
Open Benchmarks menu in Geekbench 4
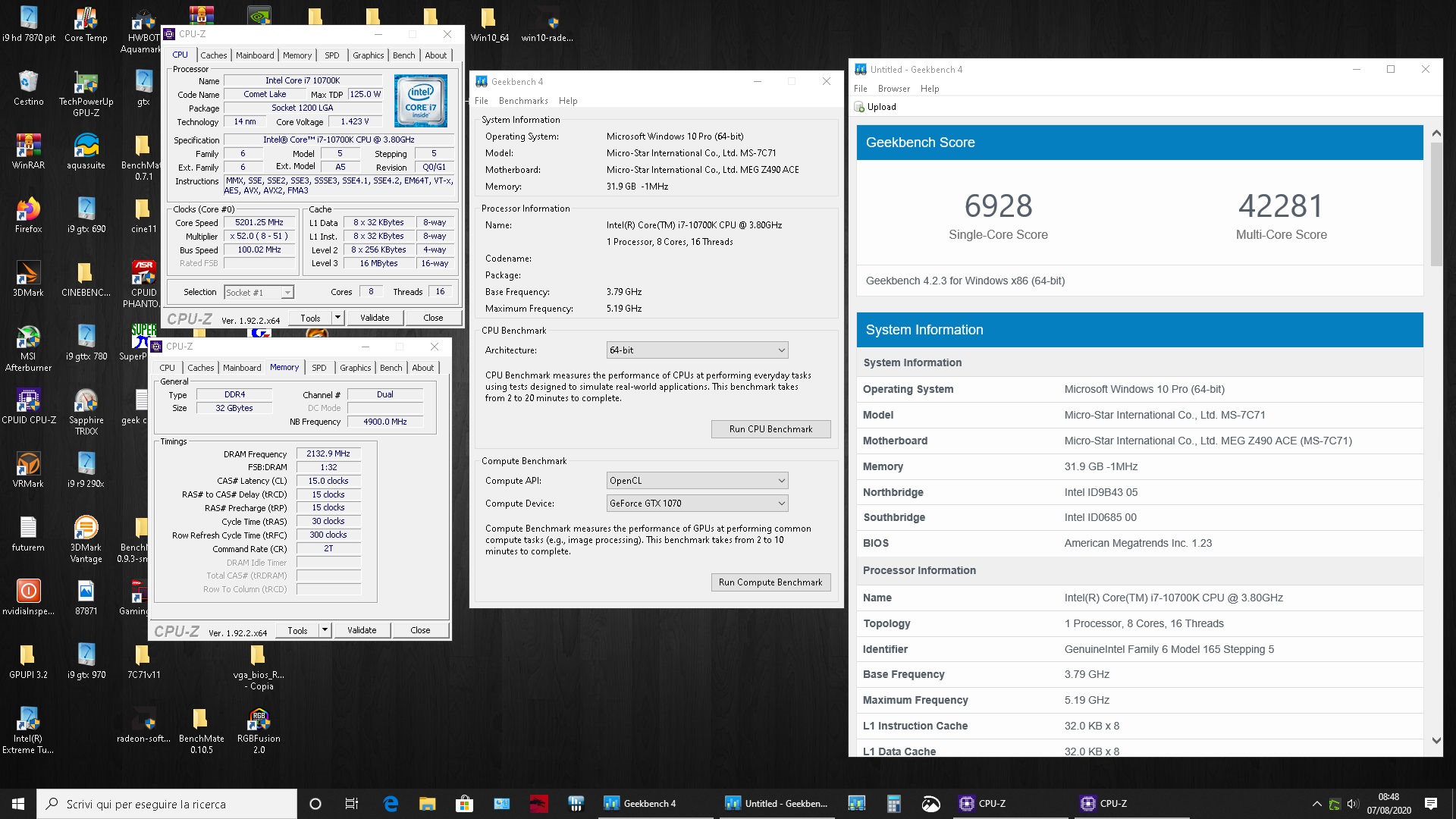point(523,101)
